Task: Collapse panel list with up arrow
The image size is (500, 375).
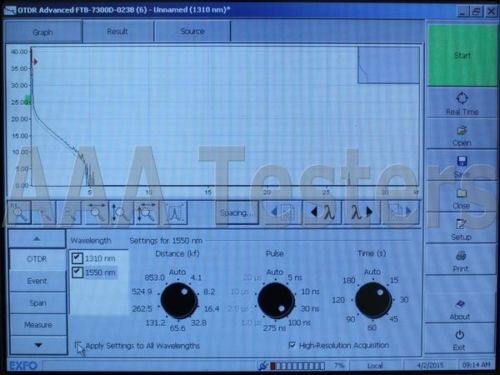Action: tap(37, 239)
